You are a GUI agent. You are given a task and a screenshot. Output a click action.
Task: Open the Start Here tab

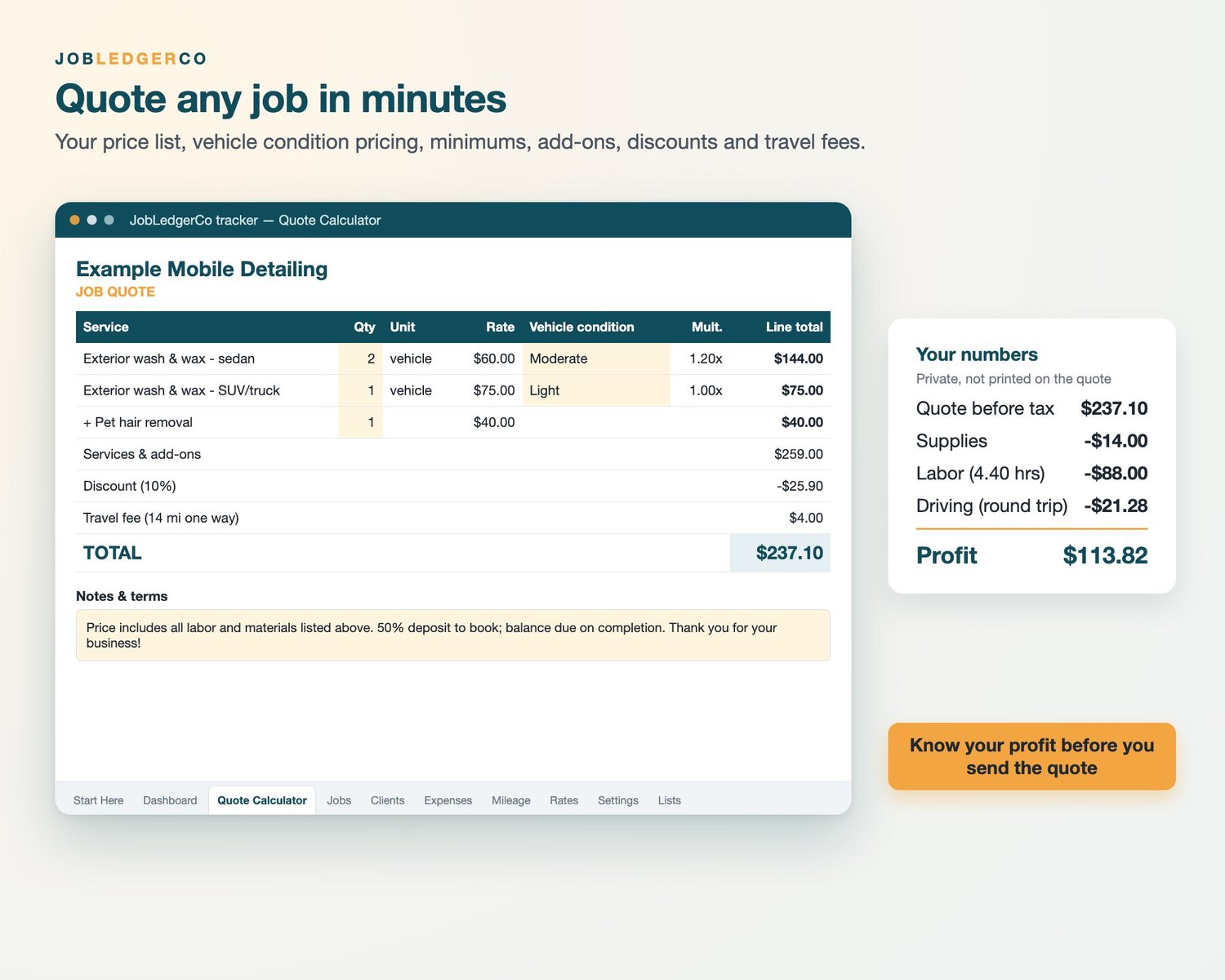pyautogui.click(x=98, y=800)
